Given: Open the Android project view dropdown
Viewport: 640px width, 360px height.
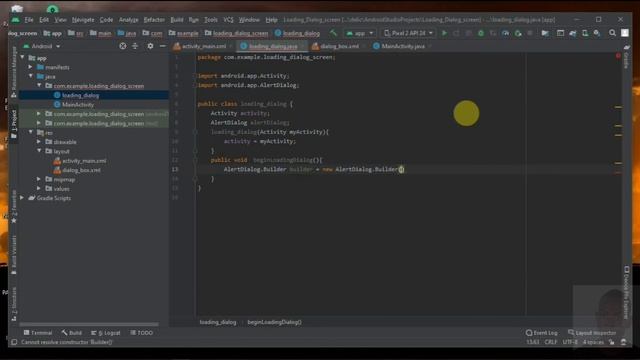Looking at the screenshot, I should tap(42, 46).
